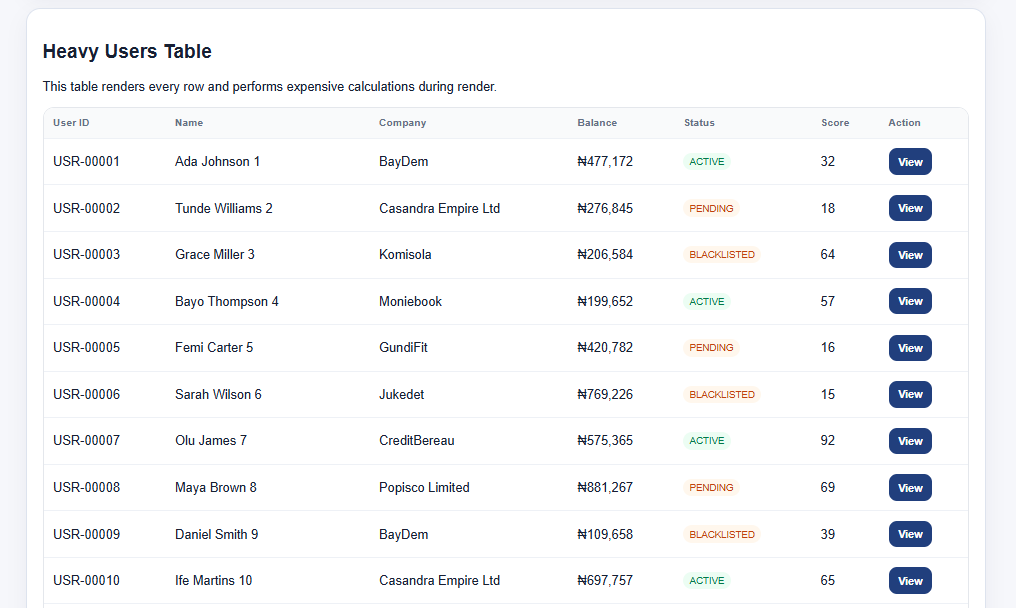Open View for Sarah Wilson 6
This screenshot has height=608, width=1016.
pyautogui.click(x=910, y=394)
